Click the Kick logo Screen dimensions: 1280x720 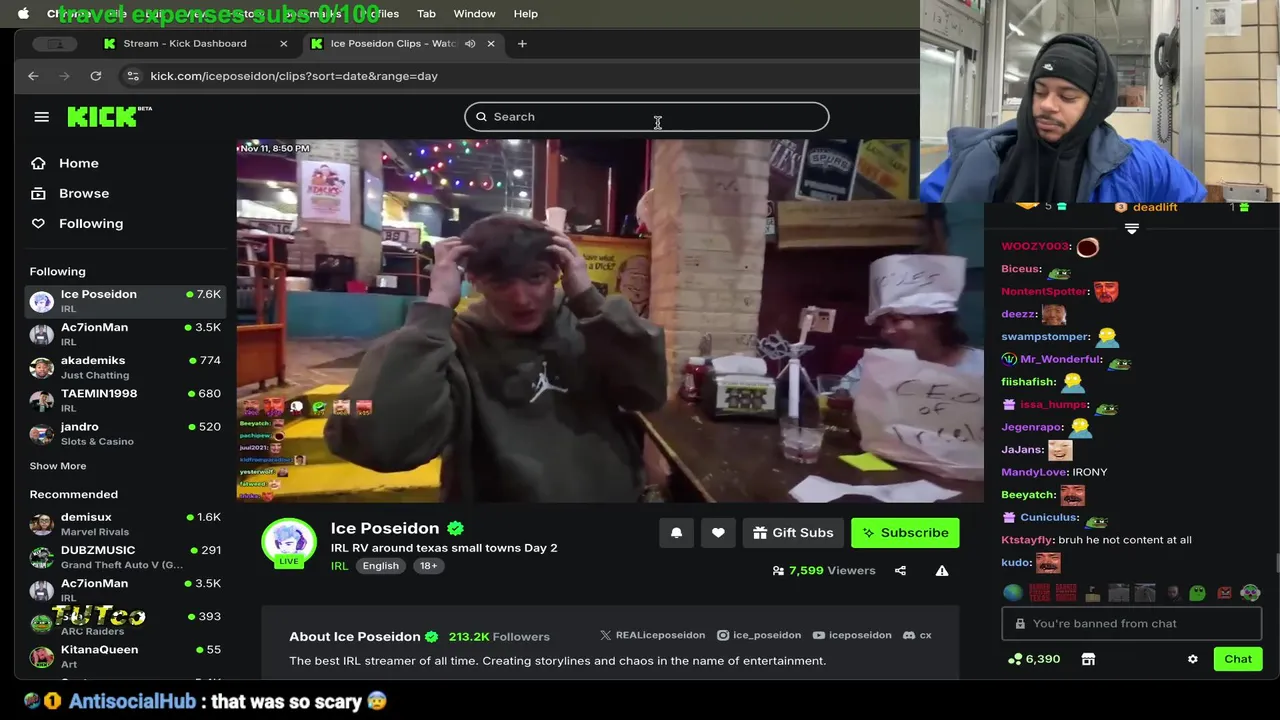pos(109,117)
